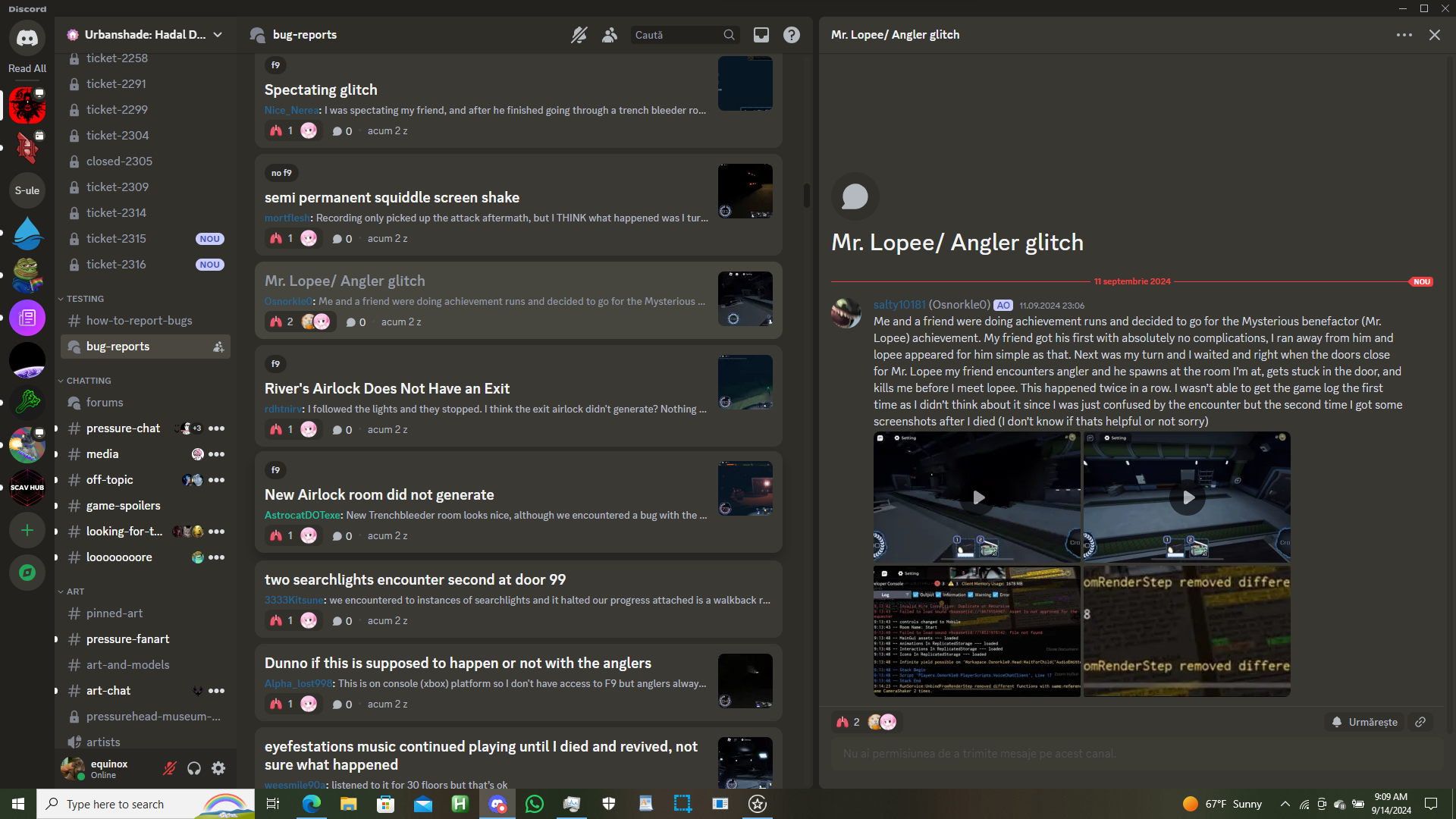Open thread more options three dots
The image size is (1456, 819).
[1404, 35]
